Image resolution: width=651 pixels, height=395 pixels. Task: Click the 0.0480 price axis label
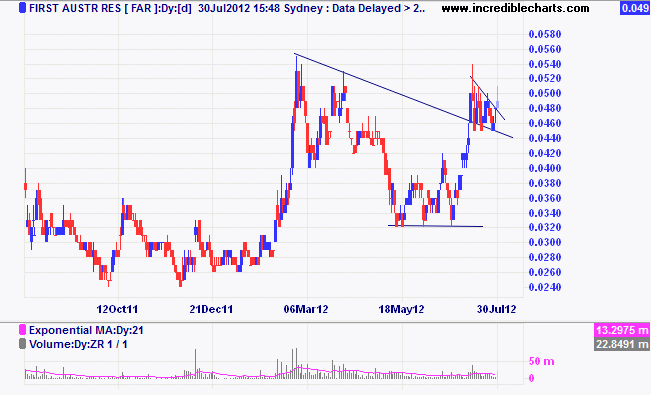click(545, 108)
